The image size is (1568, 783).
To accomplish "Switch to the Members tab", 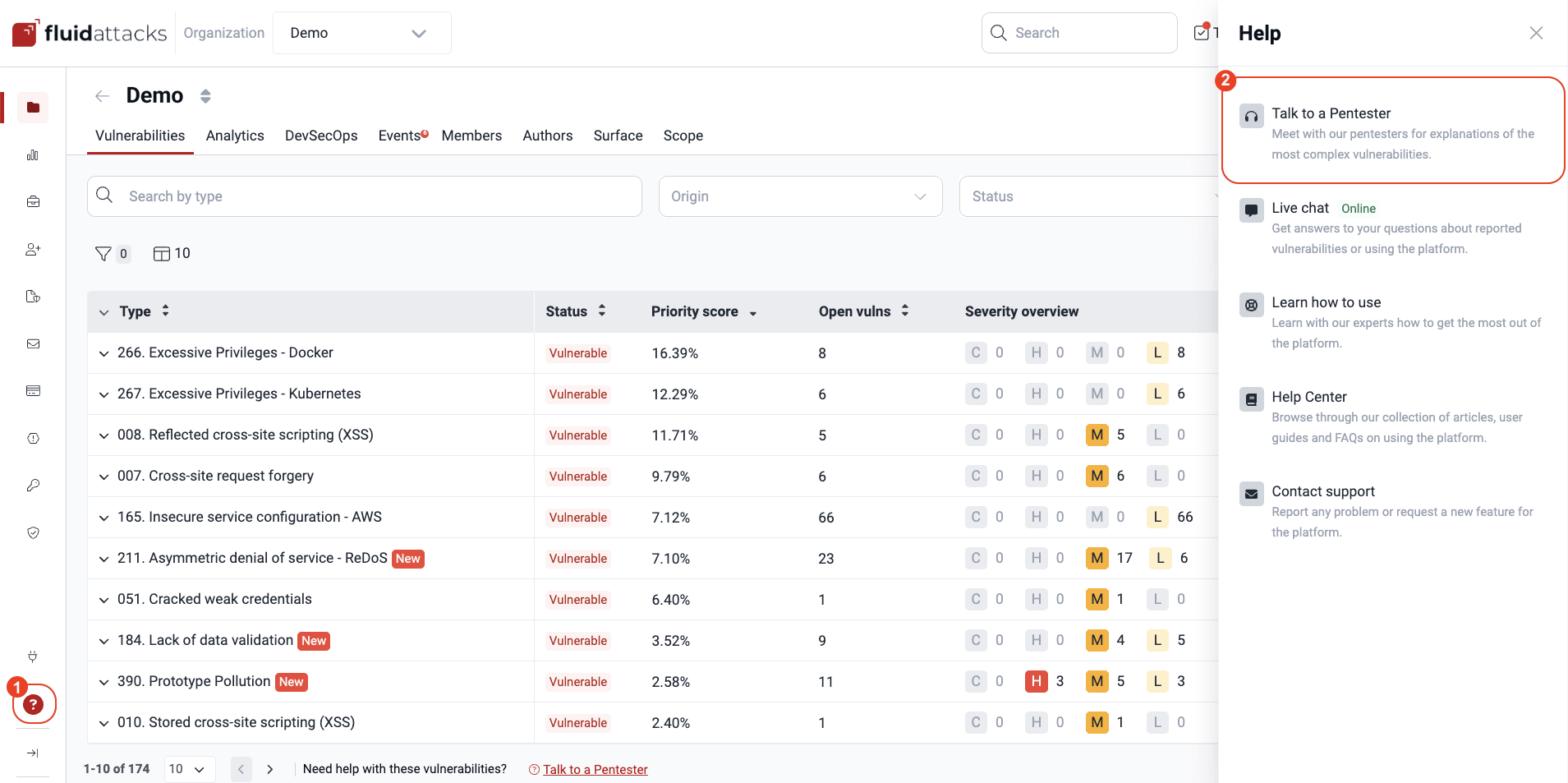I will pos(471,136).
